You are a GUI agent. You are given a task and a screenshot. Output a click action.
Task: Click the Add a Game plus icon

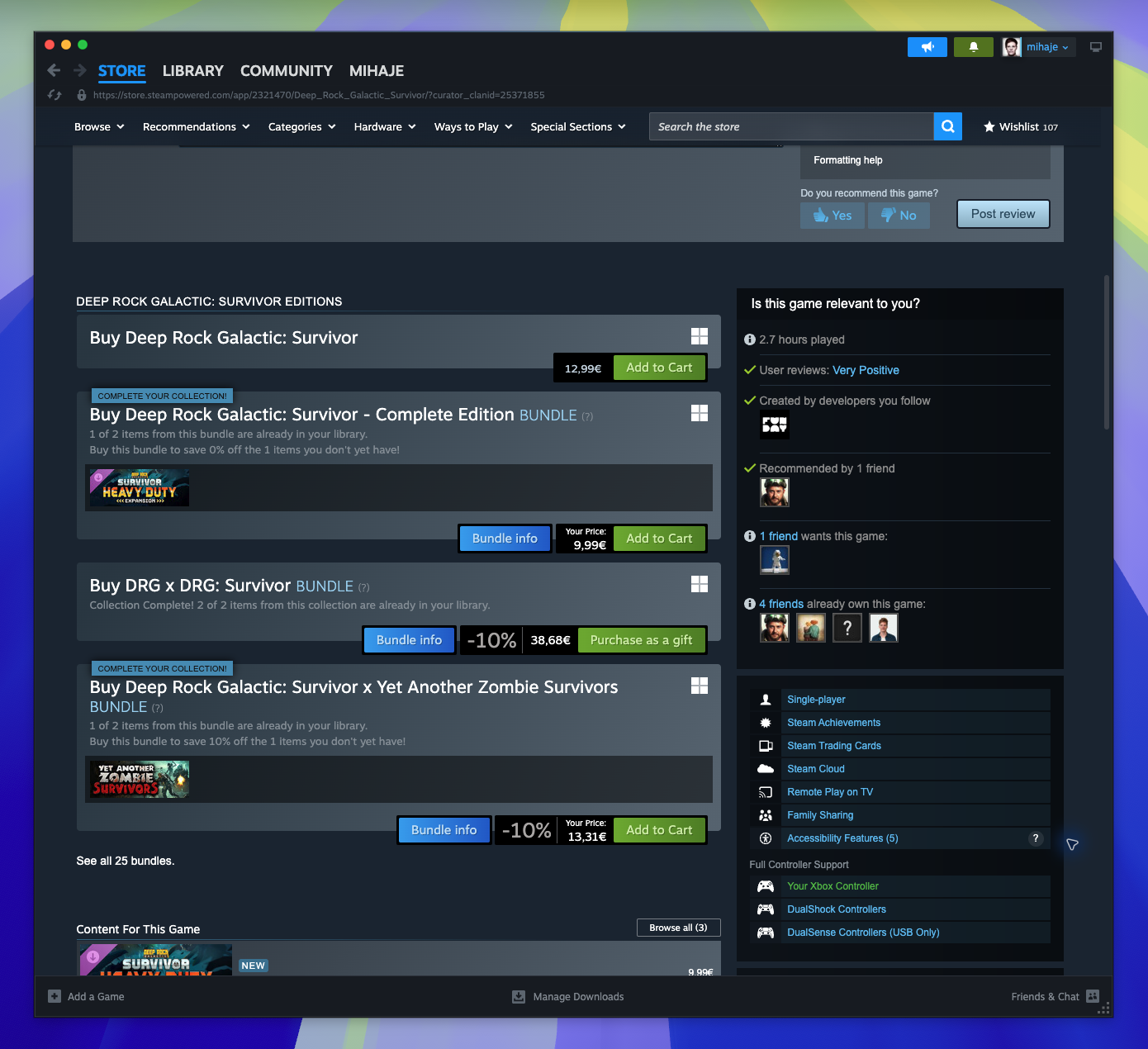coord(55,997)
